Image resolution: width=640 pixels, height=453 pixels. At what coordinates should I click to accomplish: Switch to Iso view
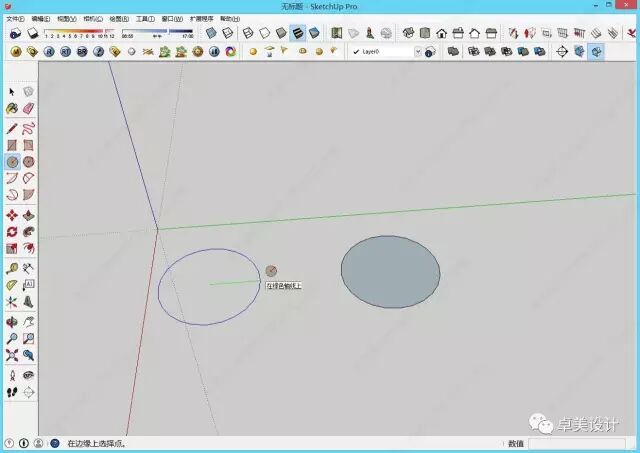click(408, 33)
